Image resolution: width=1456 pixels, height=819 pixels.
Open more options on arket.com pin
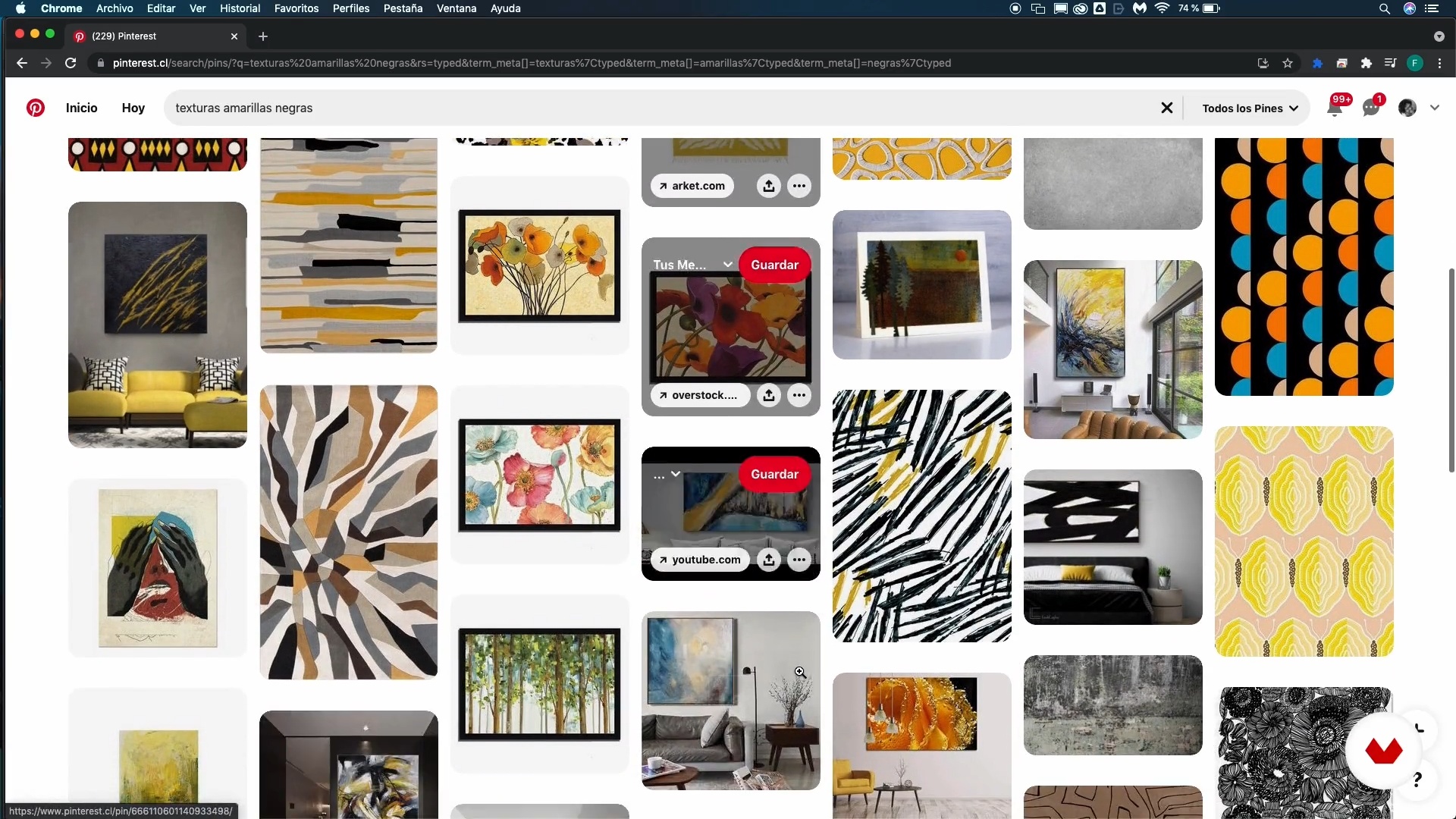click(x=799, y=186)
